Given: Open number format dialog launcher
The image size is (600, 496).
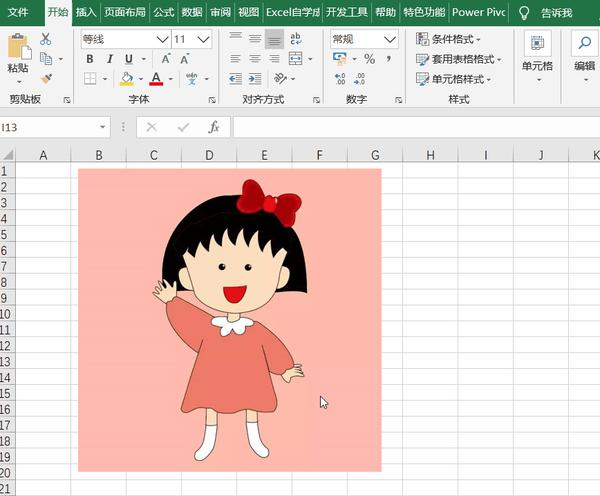Looking at the screenshot, I should pyautogui.click(x=398, y=100).
